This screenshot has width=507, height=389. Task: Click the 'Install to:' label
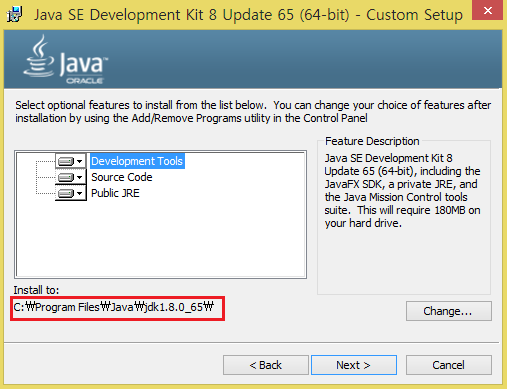point(36,290)
